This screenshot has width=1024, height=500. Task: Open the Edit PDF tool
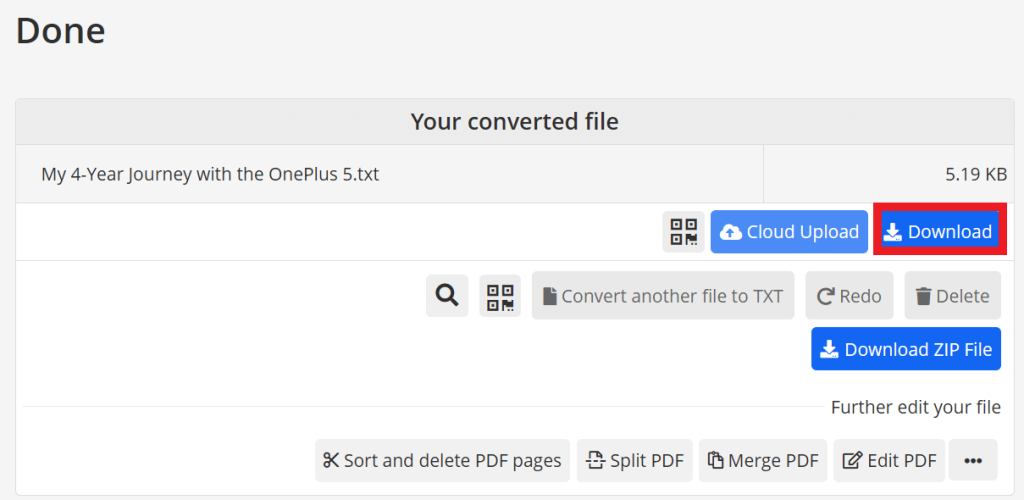889,461
